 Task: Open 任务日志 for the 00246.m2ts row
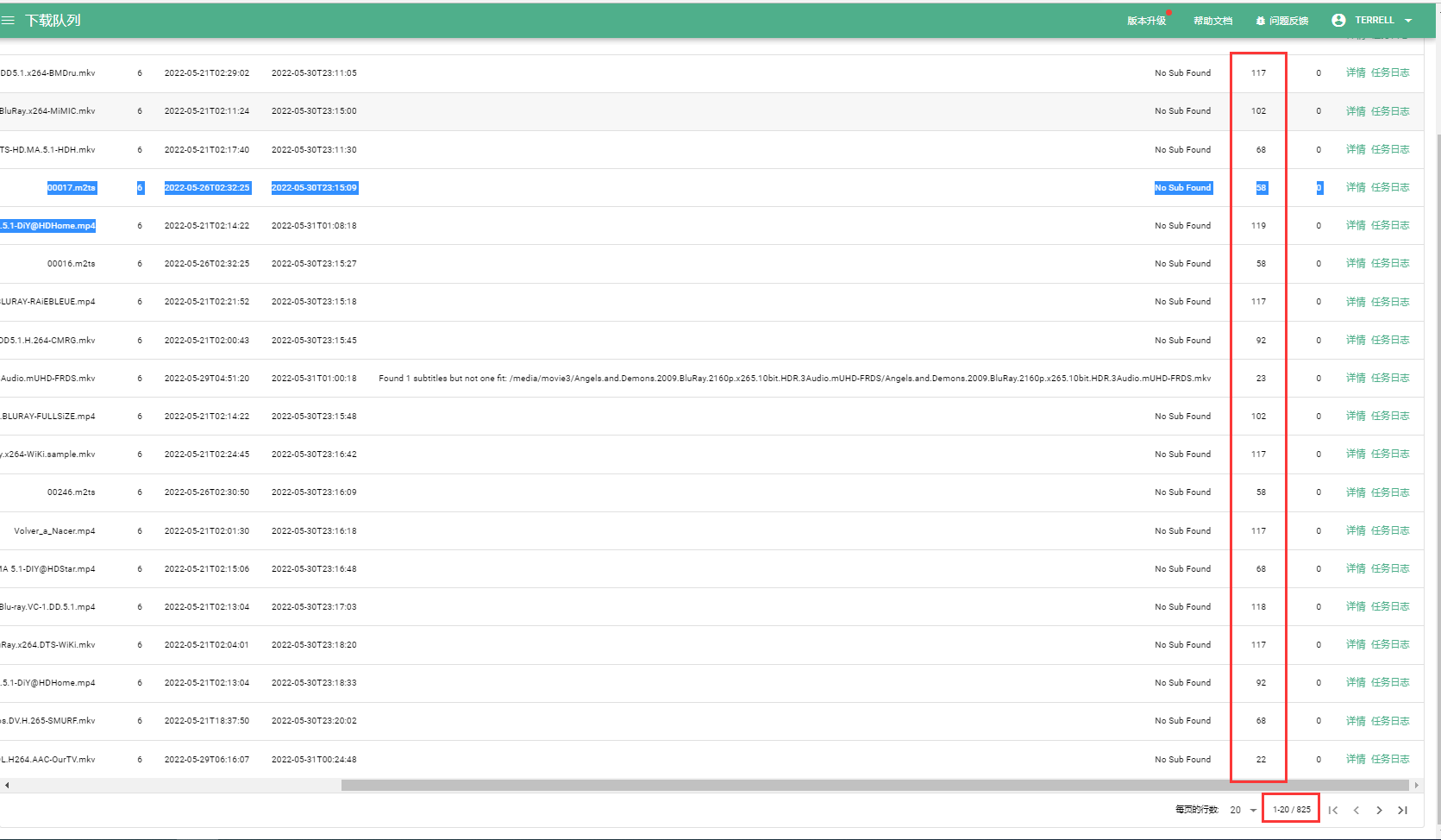(1390, 492)
